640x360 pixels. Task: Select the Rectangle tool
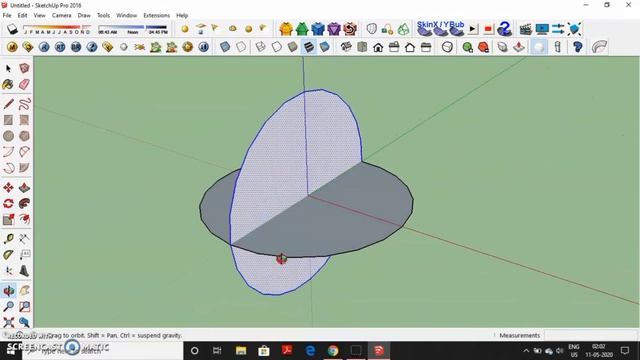[8, 120]
